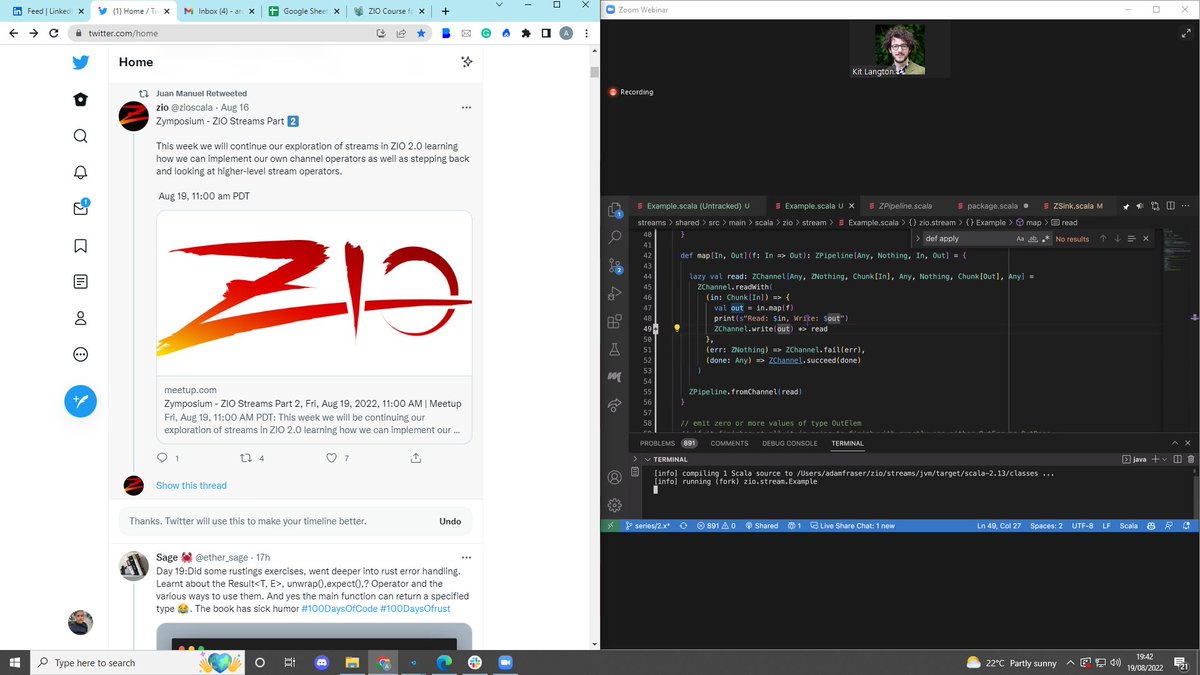
Task: Click Live Share Chat: 1 new status item
Action: pyautogui.click(x=852, y=525)
